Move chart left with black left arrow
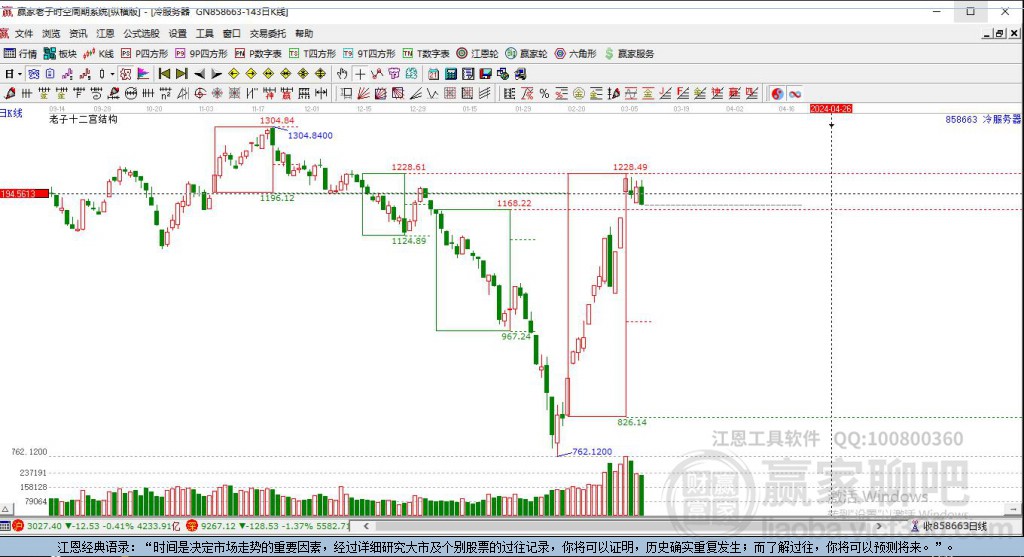 point(199,74)
